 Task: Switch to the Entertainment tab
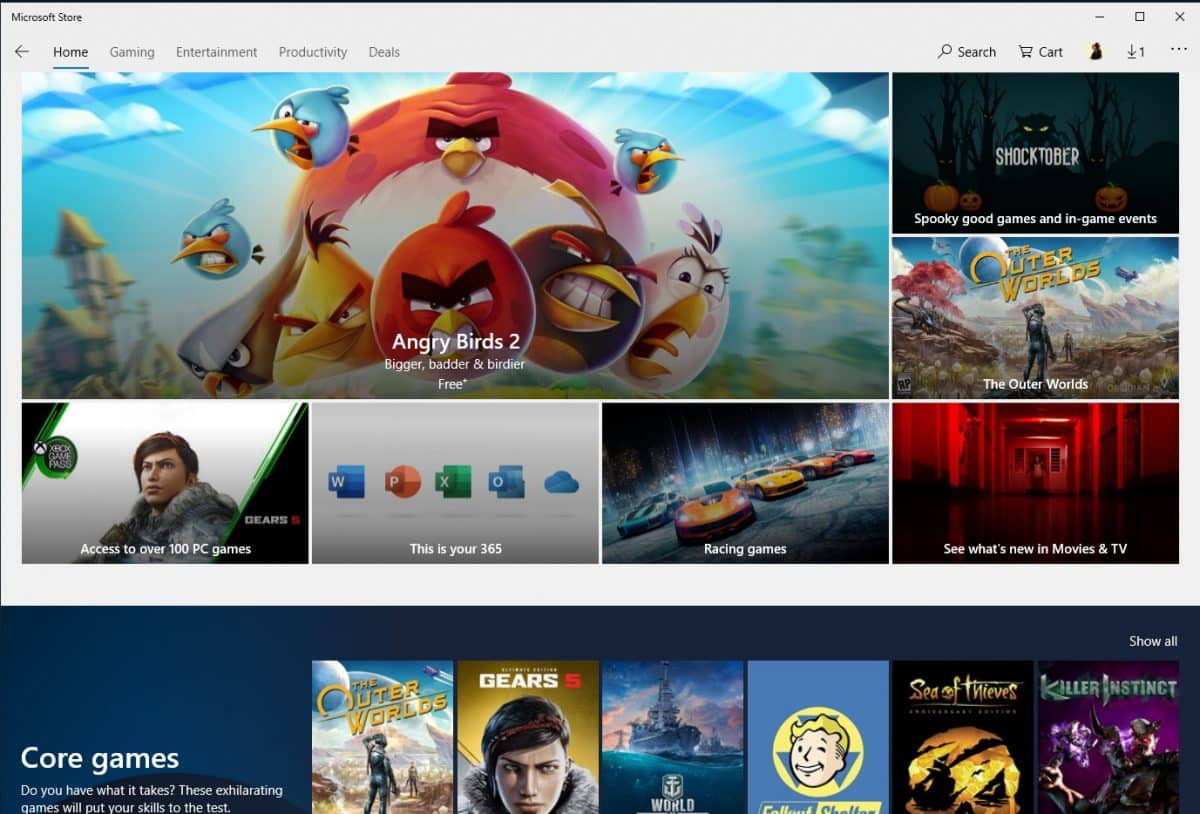(x=216, y=52)
